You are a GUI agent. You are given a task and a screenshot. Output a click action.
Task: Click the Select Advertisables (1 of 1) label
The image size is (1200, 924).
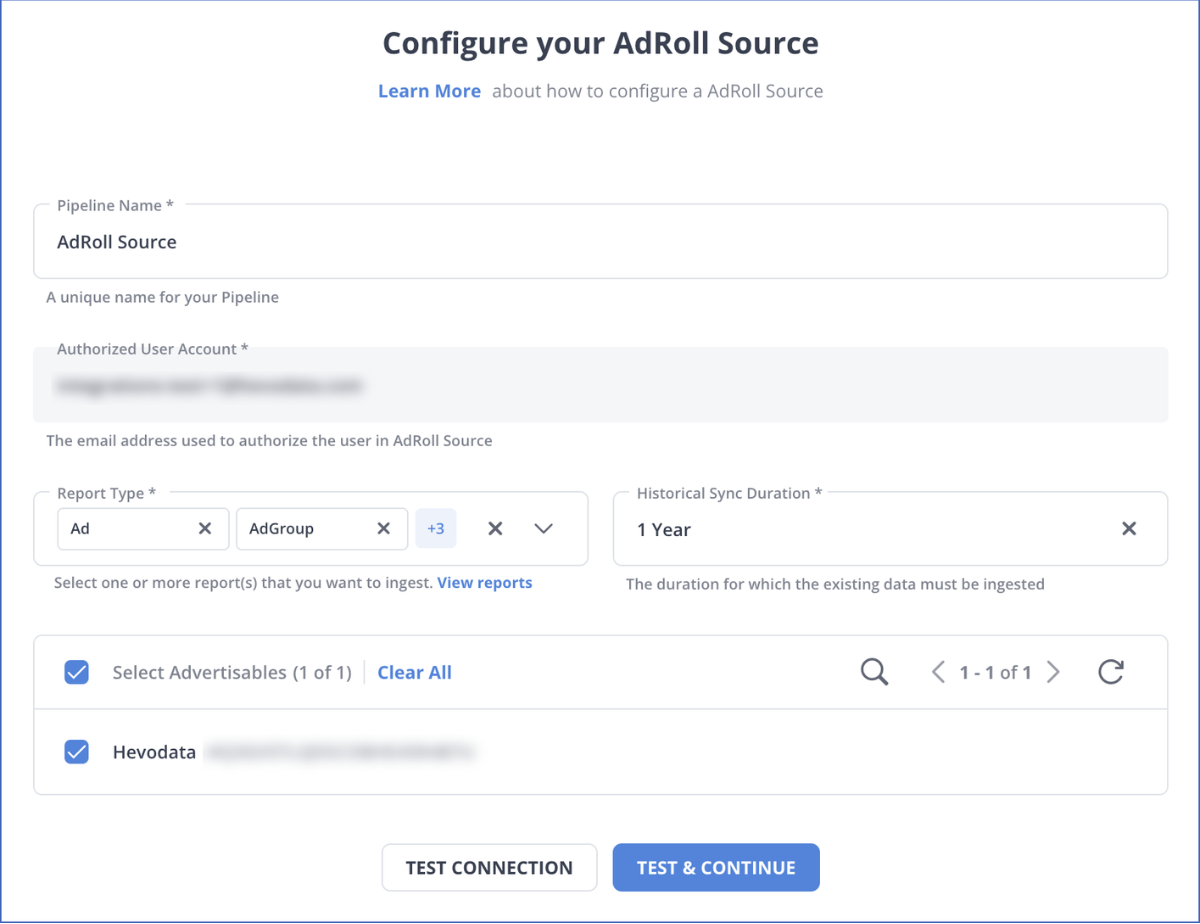coord(232,673)
